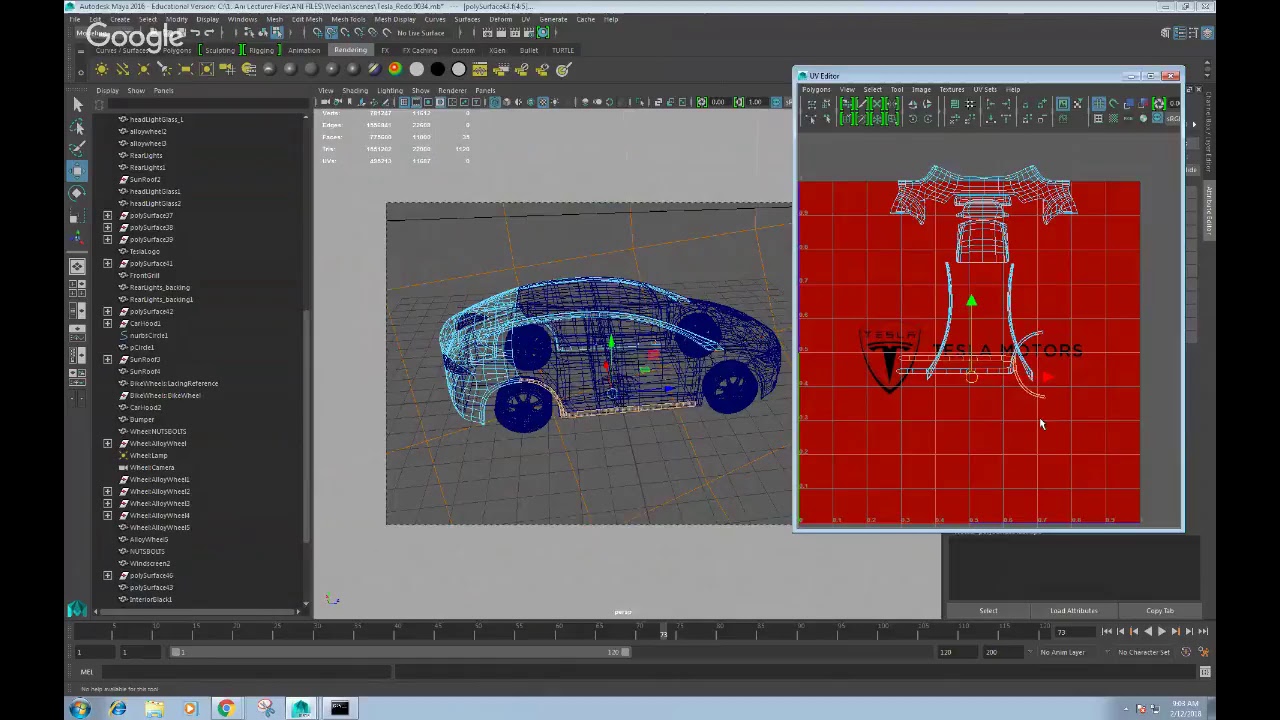Toggle the Auto Keyframe button
Screen dimensions: 1280x720
click(1186, 652)
